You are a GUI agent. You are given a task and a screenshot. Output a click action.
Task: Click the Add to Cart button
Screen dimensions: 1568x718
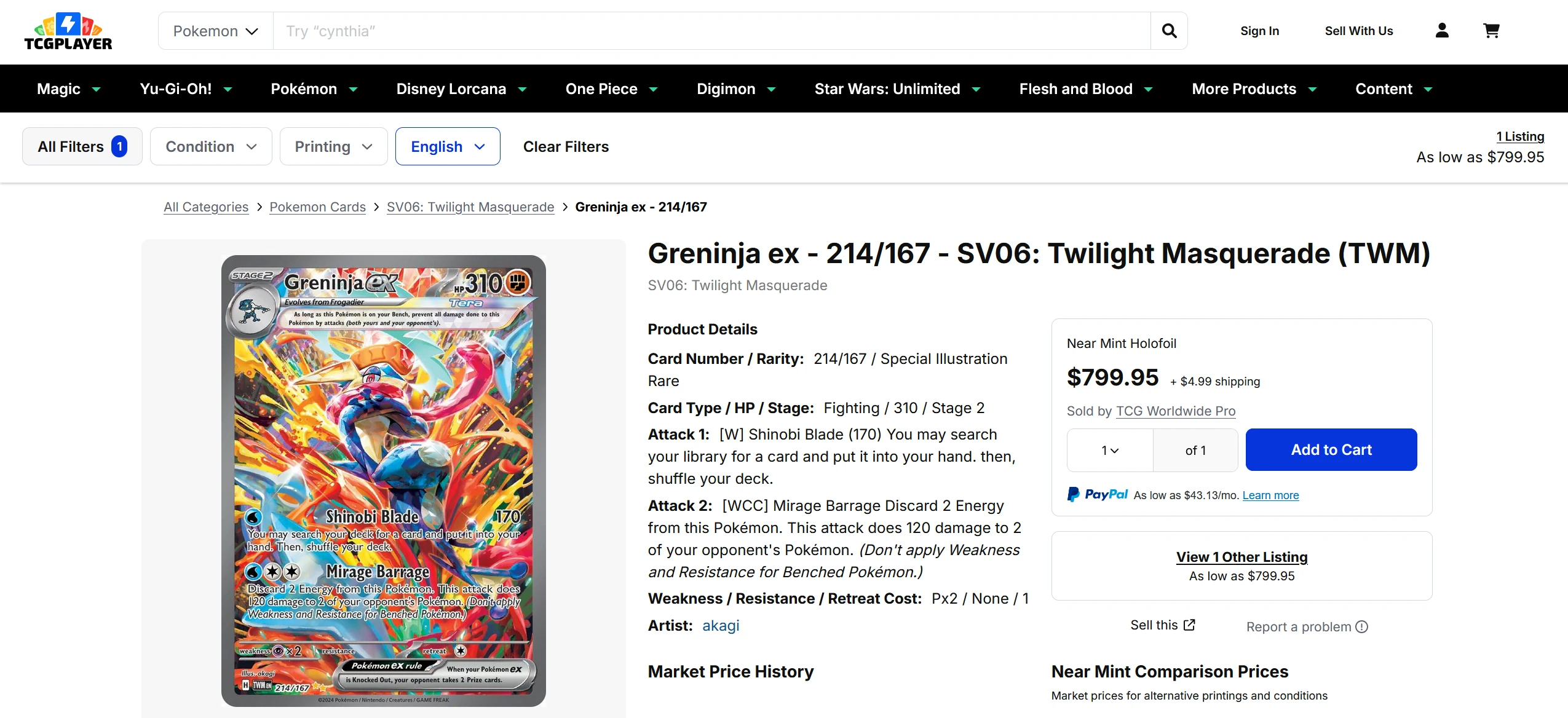[1331, 450]
